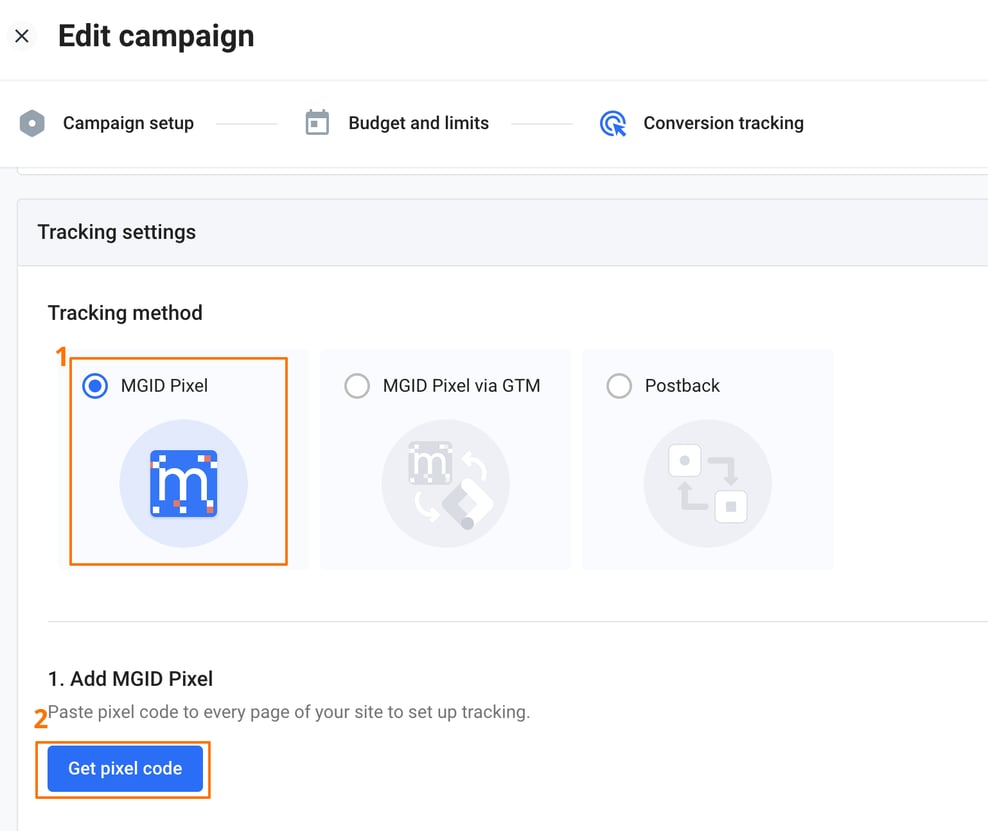
Task: Click the Postback transfer arrows icon
Action: point(707,484)
